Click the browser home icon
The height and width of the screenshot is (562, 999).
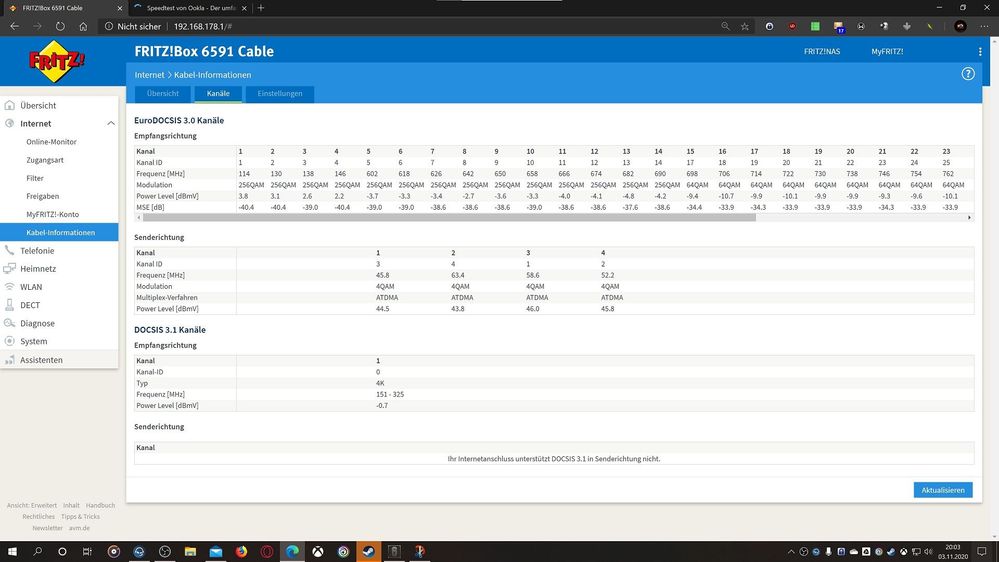click(83, 26)
